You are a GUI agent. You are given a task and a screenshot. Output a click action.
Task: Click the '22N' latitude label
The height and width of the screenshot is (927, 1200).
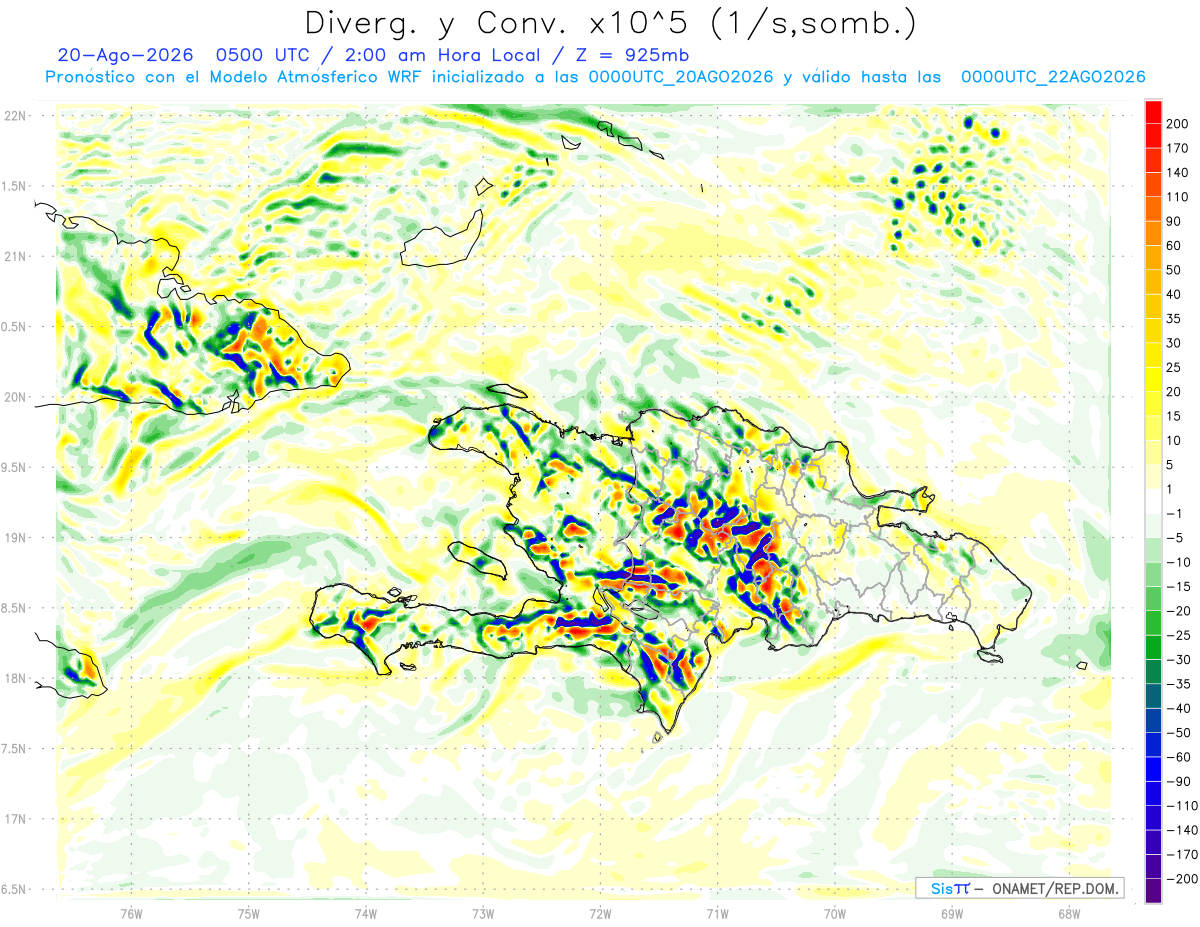pos(14,115)
